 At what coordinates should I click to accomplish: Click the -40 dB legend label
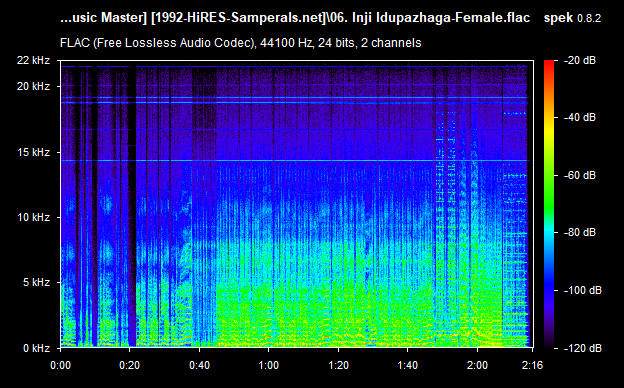(x=579, y=117)
